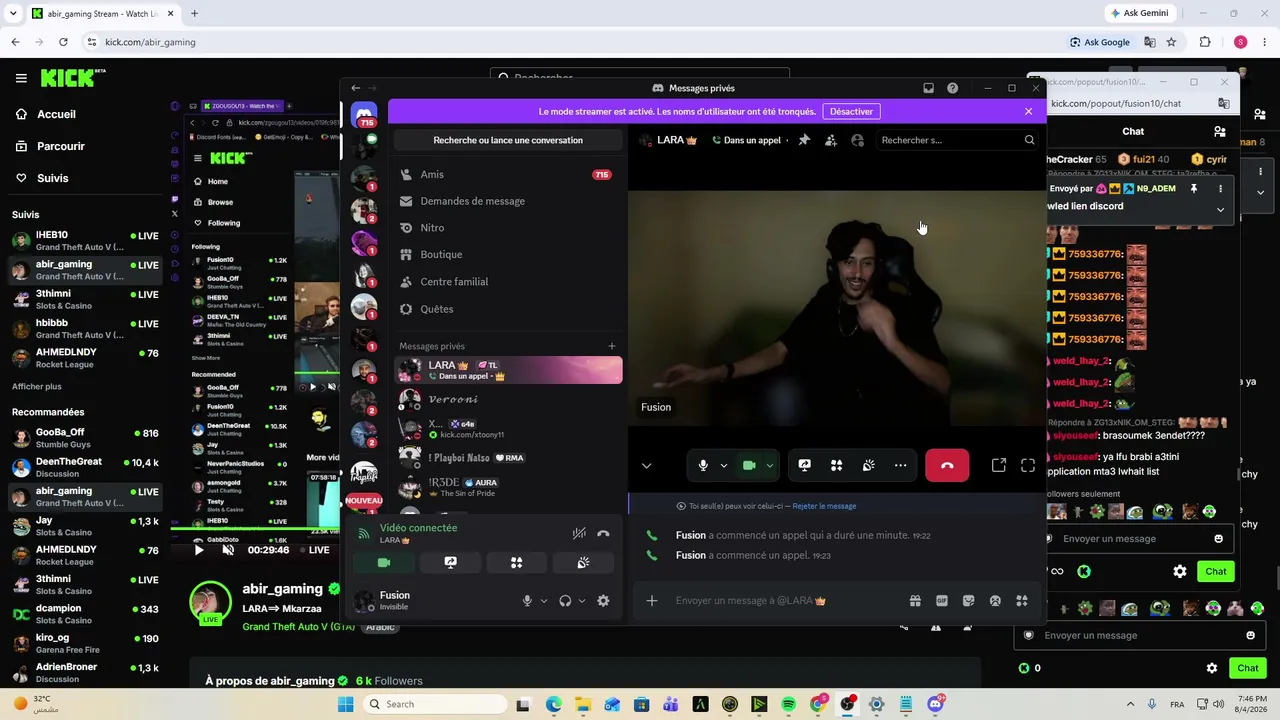Open microphone options arrow in call controls
Image resolution: width=1280 pixels, height=720 pixels.
pyautogui.click(x=723, y=466)
